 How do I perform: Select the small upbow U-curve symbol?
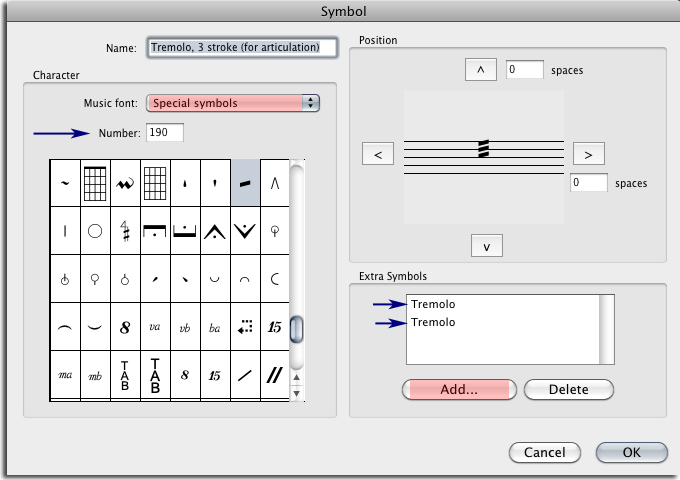215,279
